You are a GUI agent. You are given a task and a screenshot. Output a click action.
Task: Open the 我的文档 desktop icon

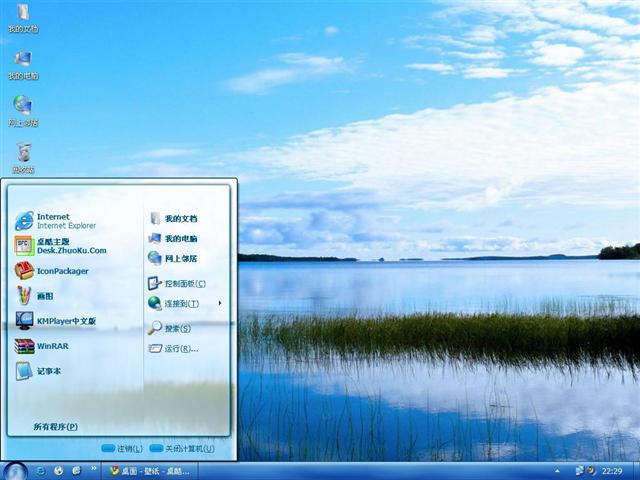click(x=23, y=18)
